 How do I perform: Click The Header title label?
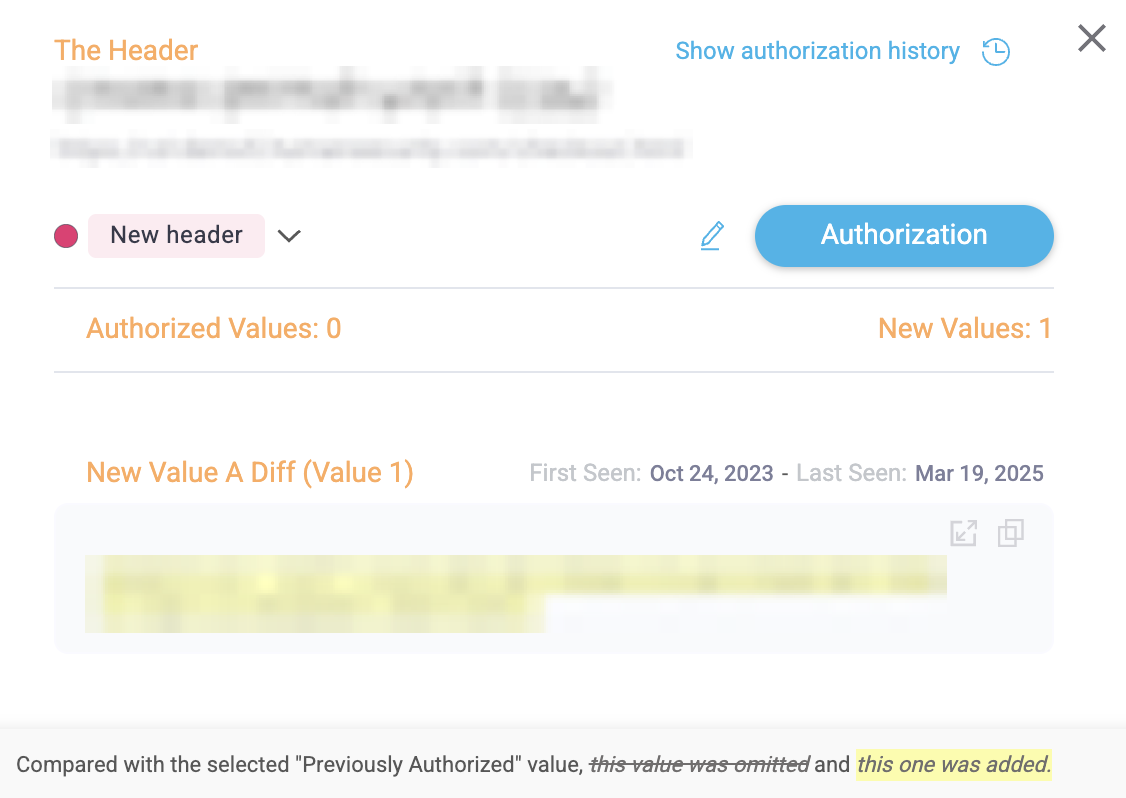click(x=126, y=50)
